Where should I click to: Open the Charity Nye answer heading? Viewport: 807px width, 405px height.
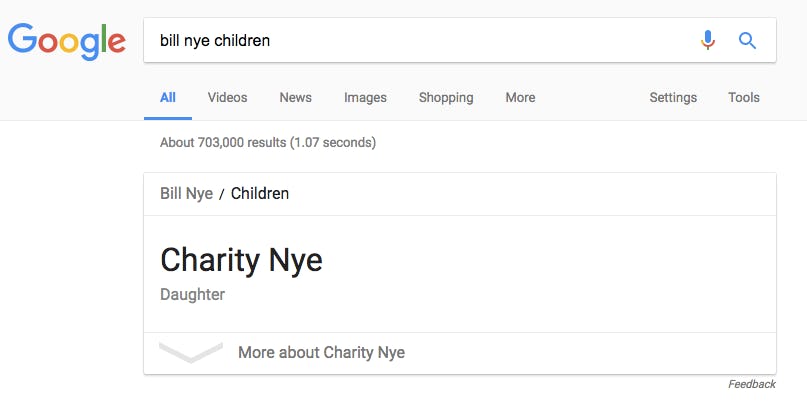[x=241, y=260]
